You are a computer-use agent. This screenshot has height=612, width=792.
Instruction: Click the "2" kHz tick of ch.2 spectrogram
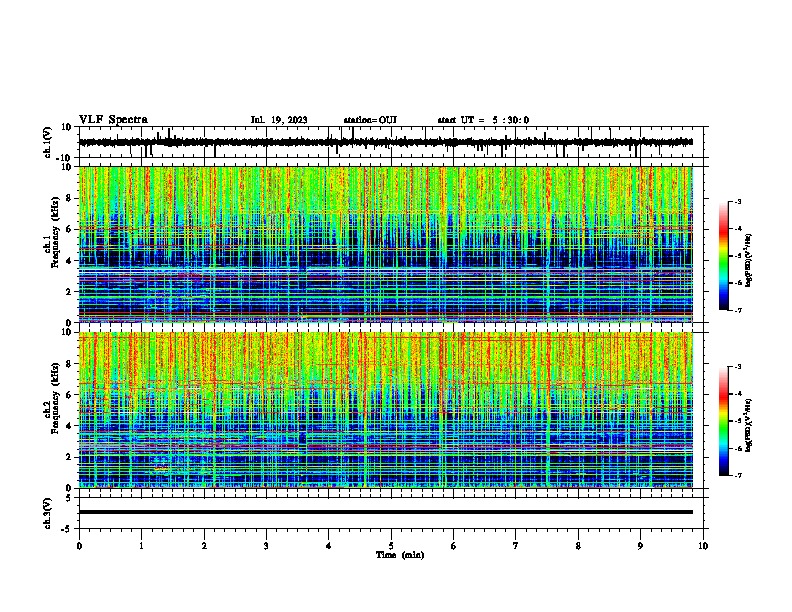69,457
